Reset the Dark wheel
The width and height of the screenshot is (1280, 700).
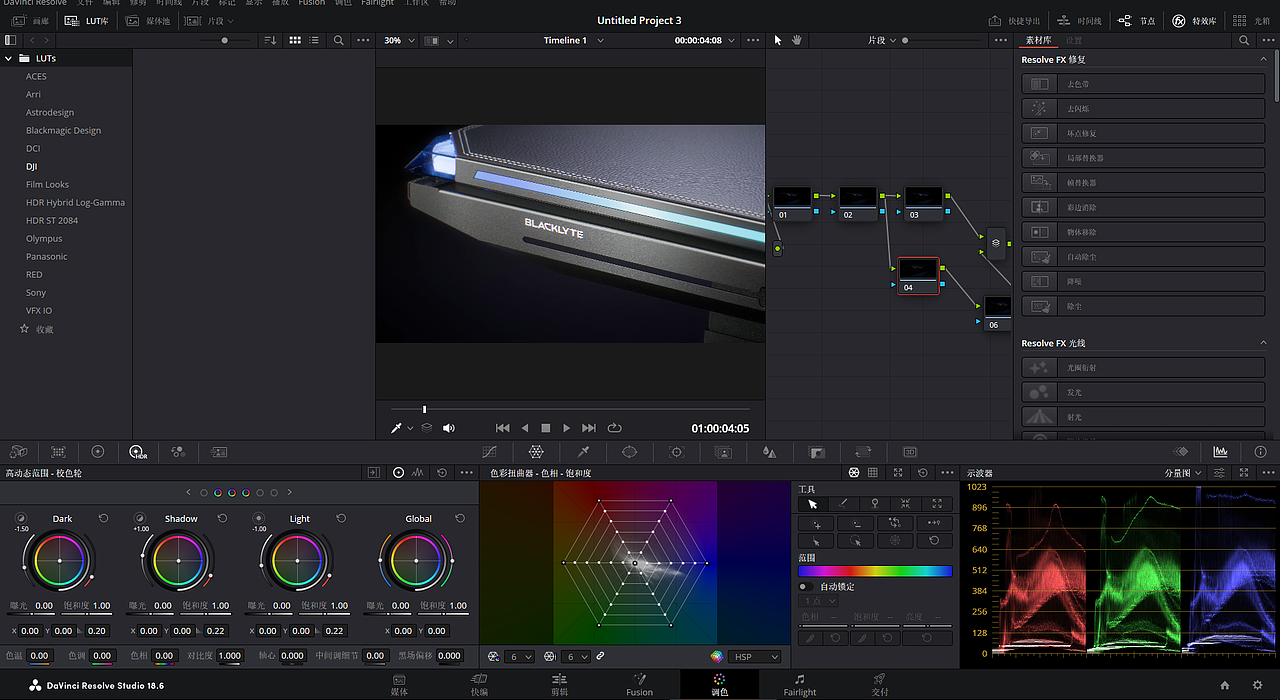tap(103, 518)
